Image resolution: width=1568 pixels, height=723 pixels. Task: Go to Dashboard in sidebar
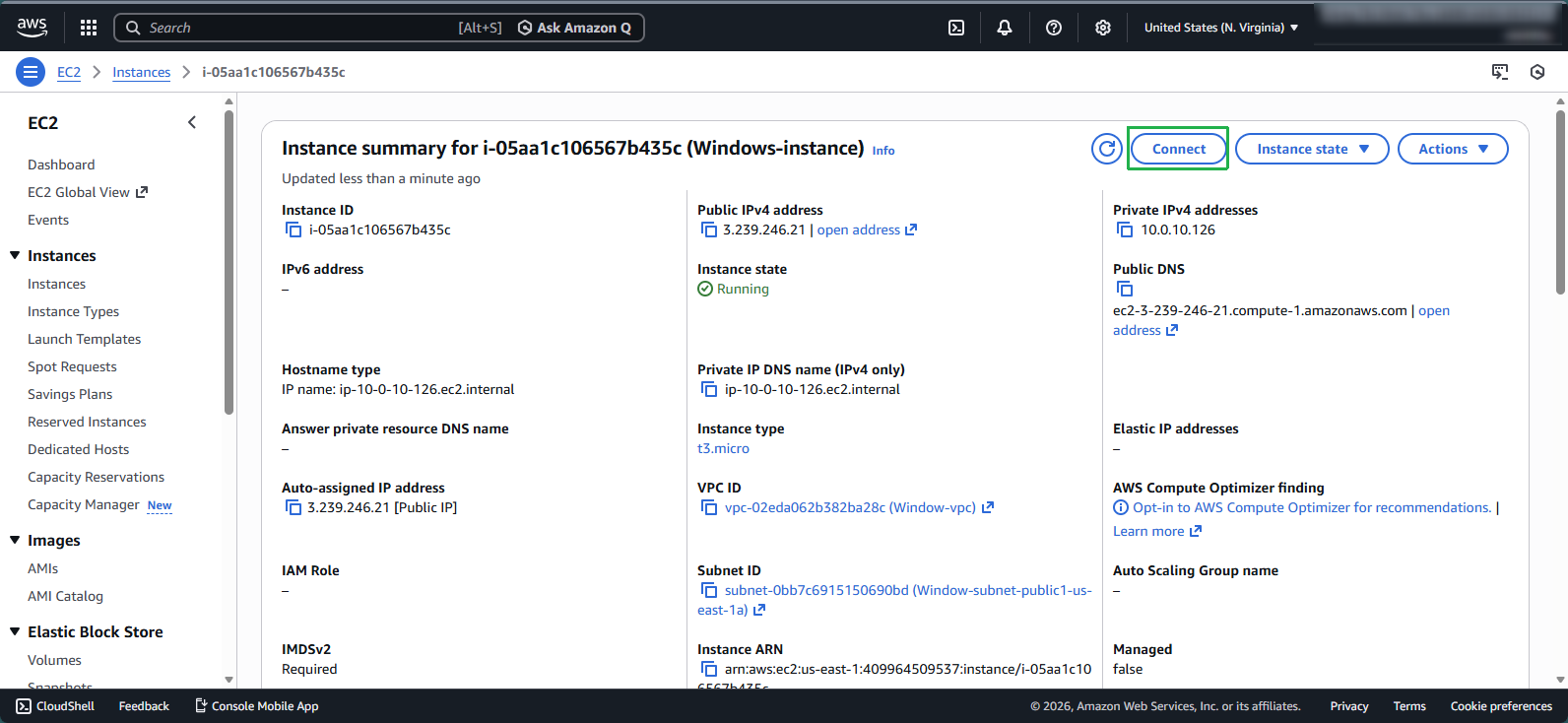tap(61, 164)
